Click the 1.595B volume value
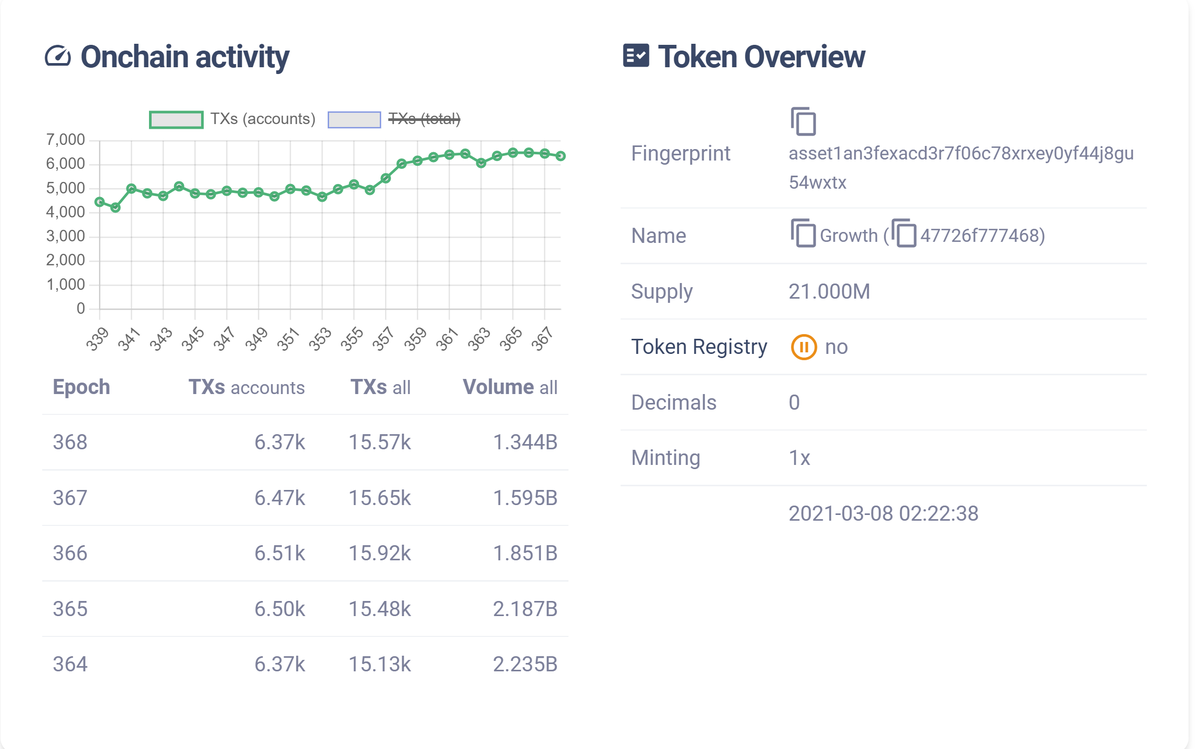 525,498
